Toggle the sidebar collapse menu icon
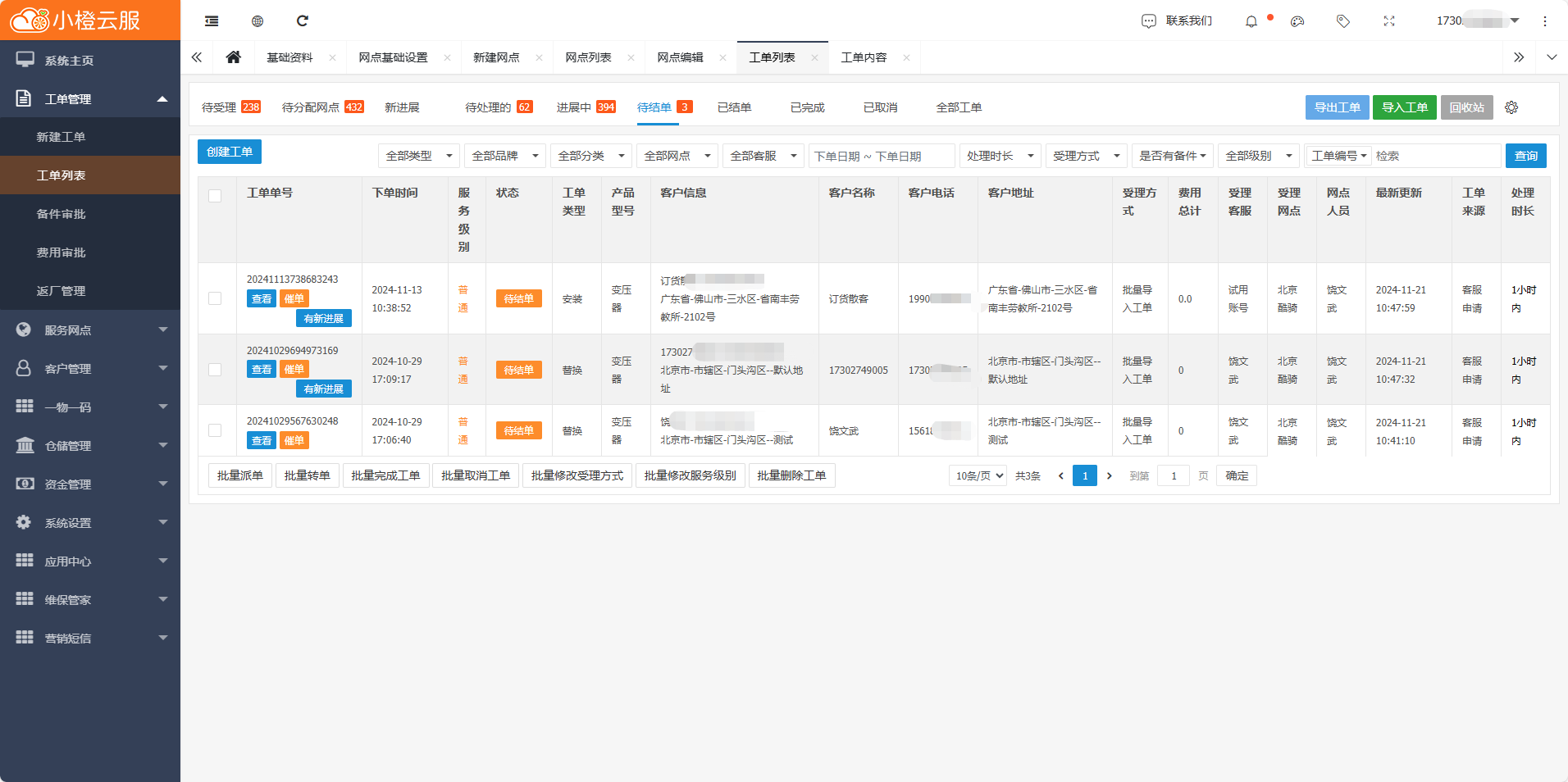 pos(212,20)
